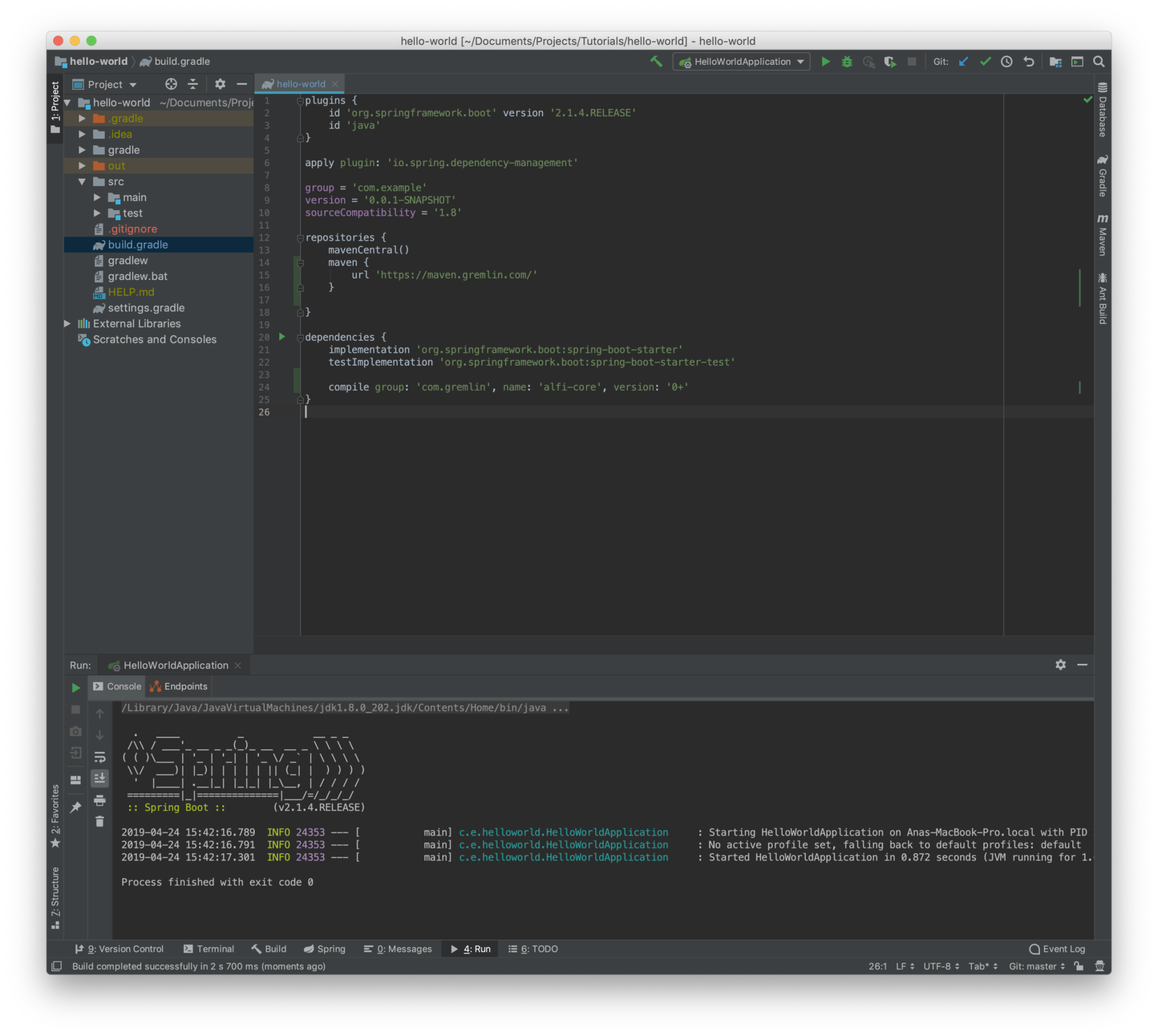Open the Gradle side panel

pyautogui.click(x=1102, y=176)
